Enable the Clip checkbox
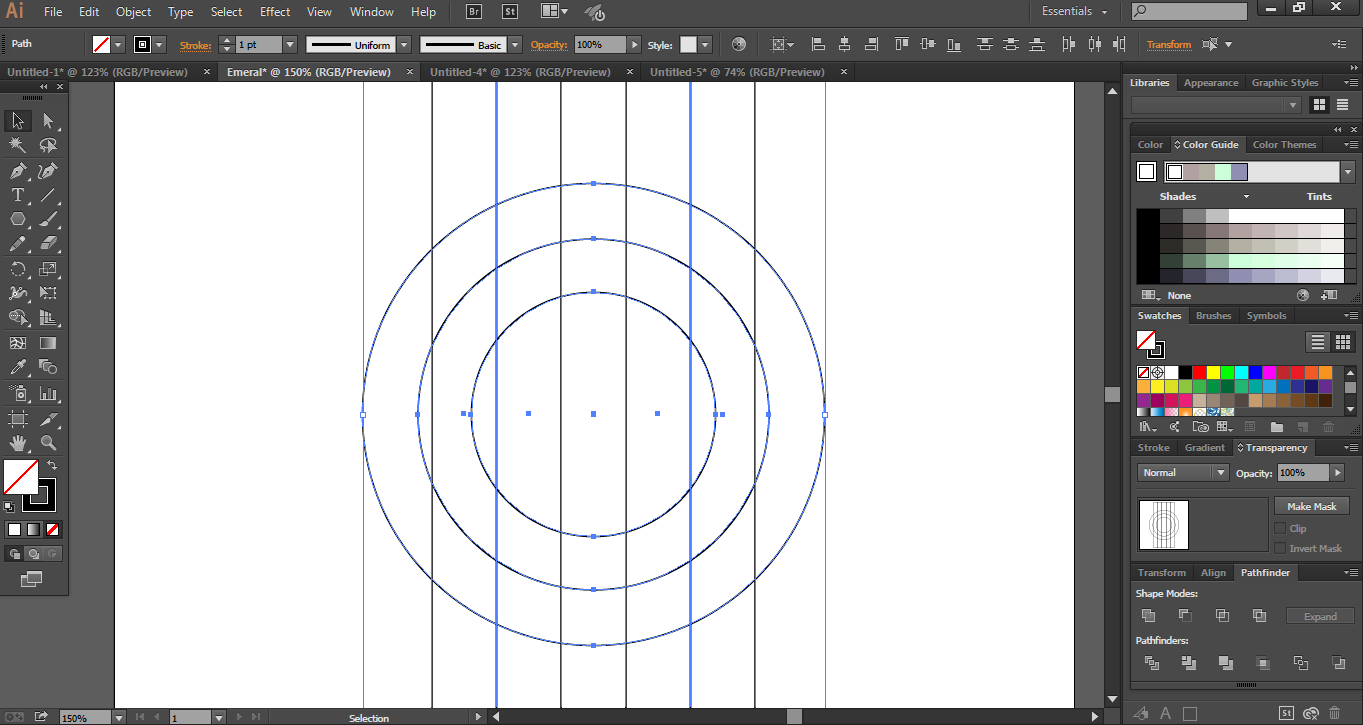Image resolution: width=1363 pixels, height=725 pixels. pyautogui.click(x=1280, y=528)
